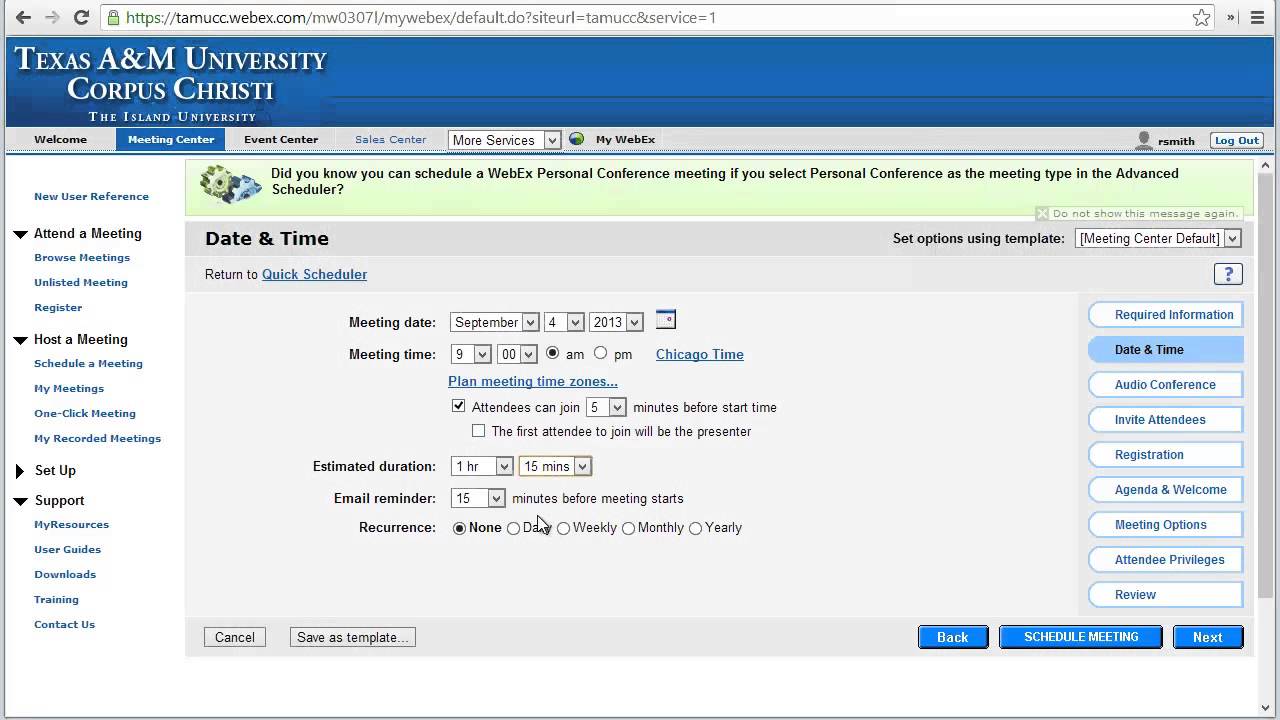Open the meeting month dropdown
This screenshot has height=720, width=1280.
point(494,322)
